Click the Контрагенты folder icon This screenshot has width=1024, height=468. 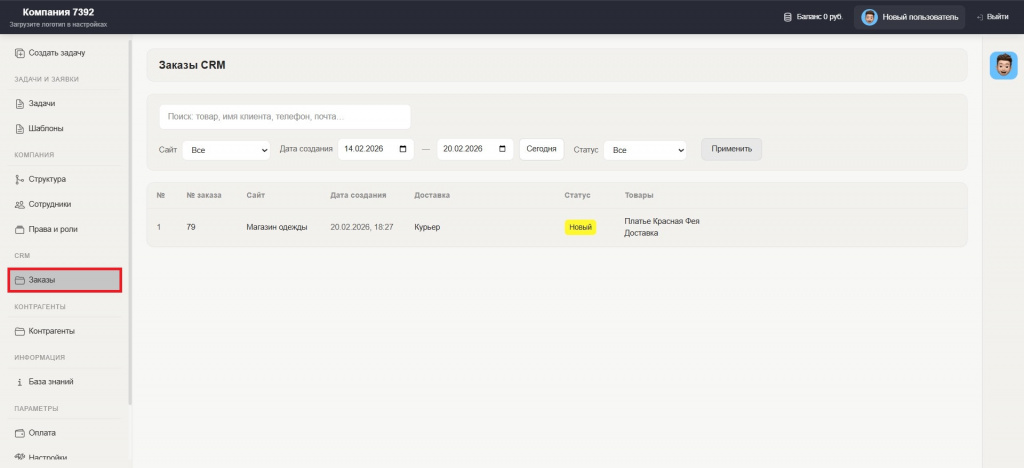point(20,331)
